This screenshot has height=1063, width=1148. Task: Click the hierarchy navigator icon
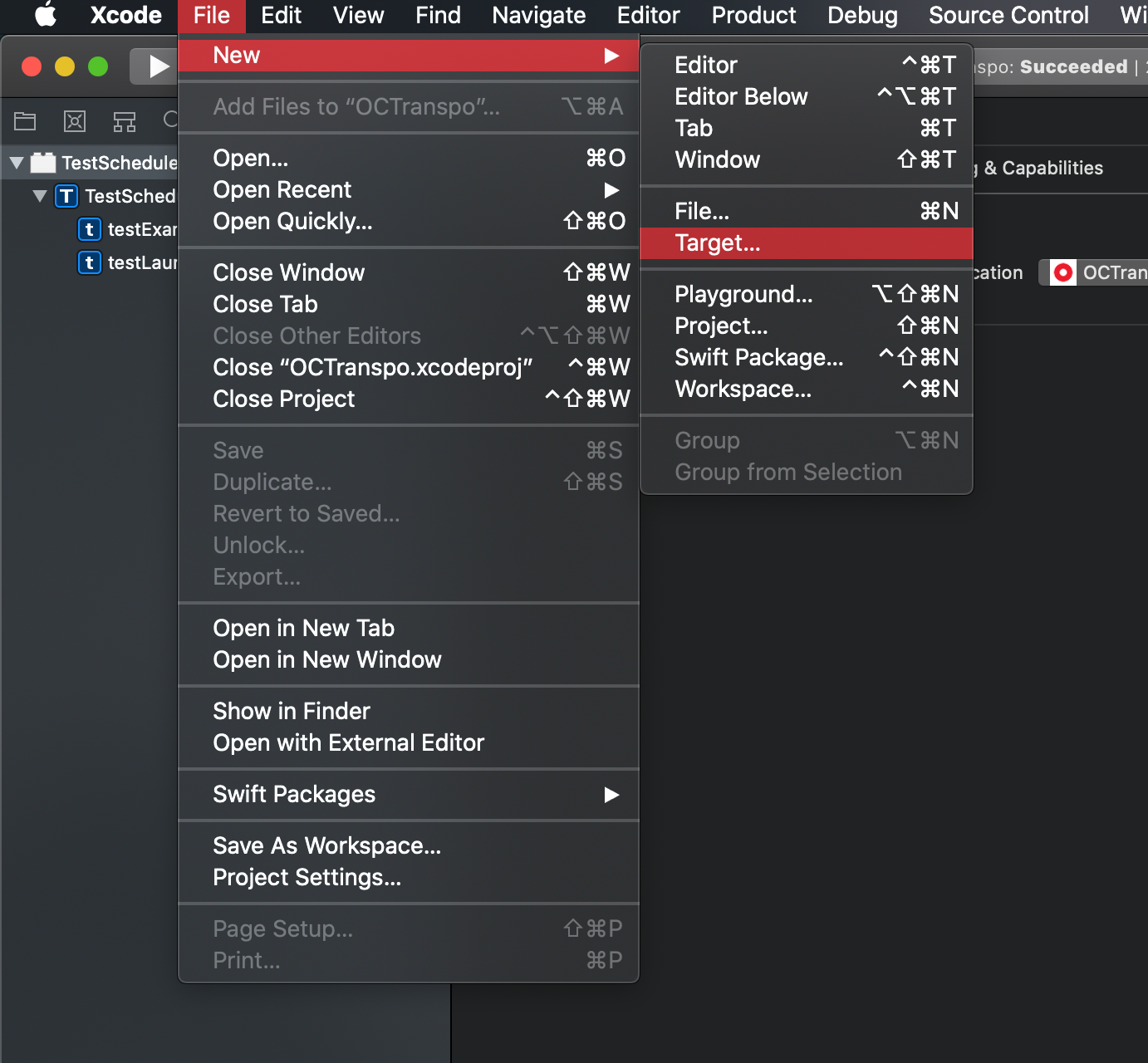pyautogui.click(x=124, y=121)
